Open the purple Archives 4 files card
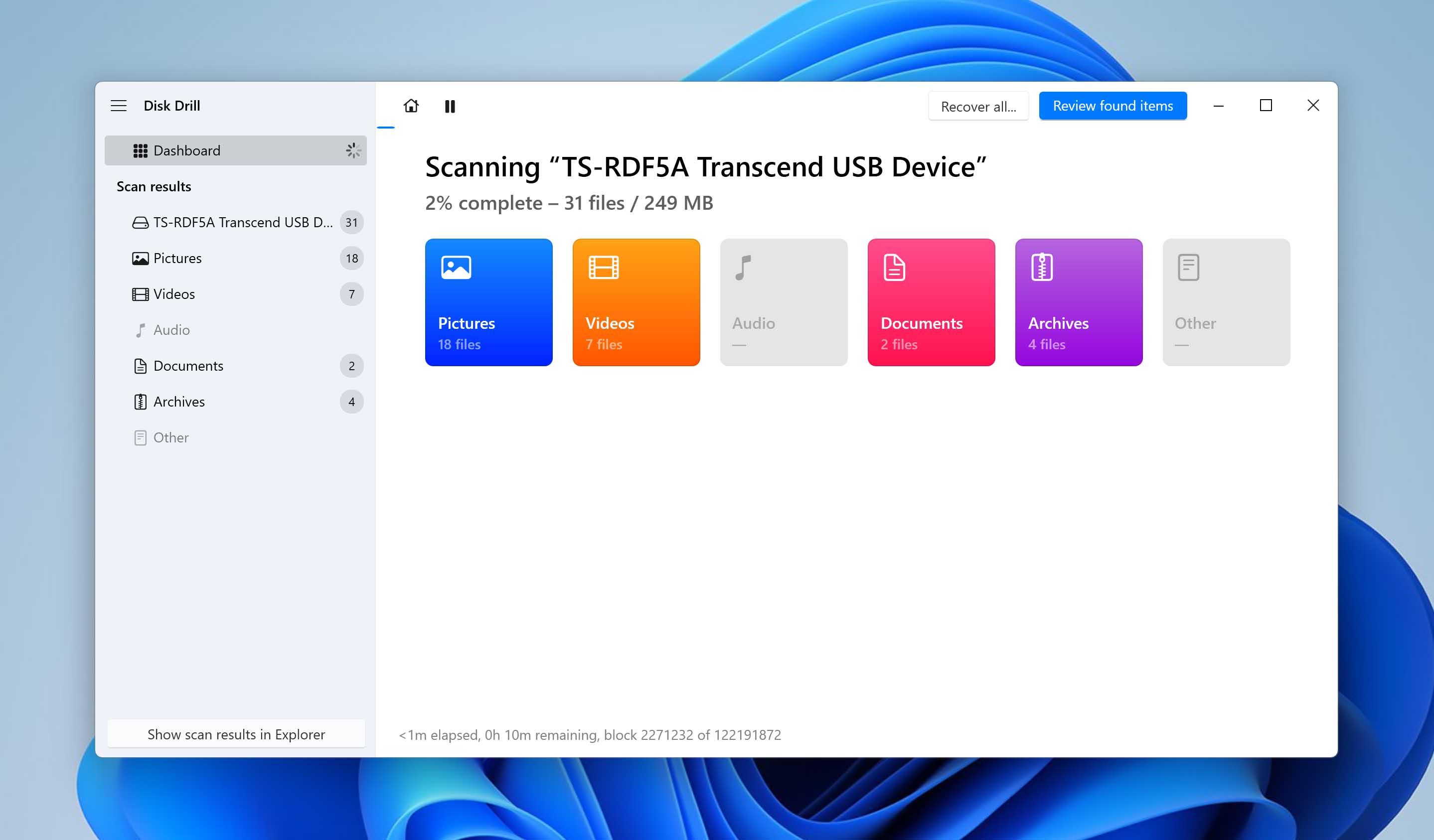The width and height of the screenshot is (1434, 840). [x=1078, y=302]
